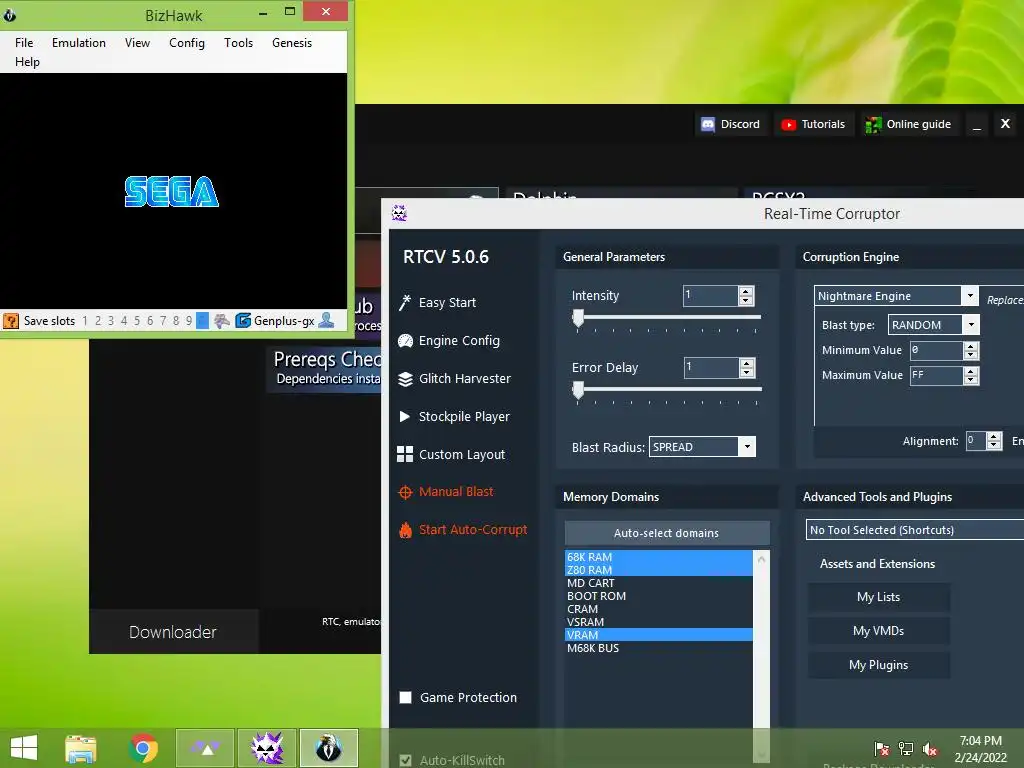Select 68K RAM memory domain

[658, 557]
